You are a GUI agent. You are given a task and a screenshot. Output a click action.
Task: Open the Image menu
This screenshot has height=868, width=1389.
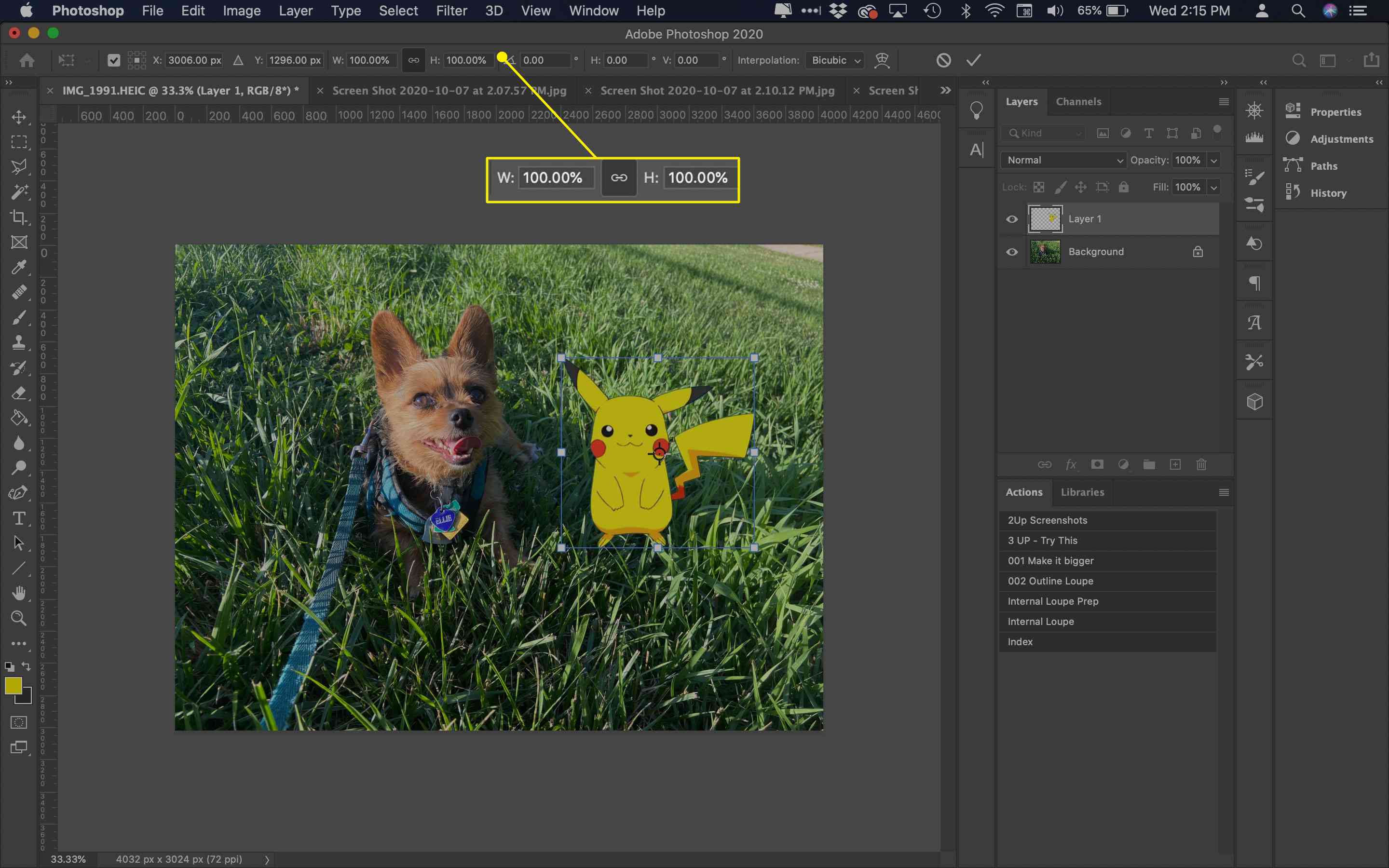(242, 11)
